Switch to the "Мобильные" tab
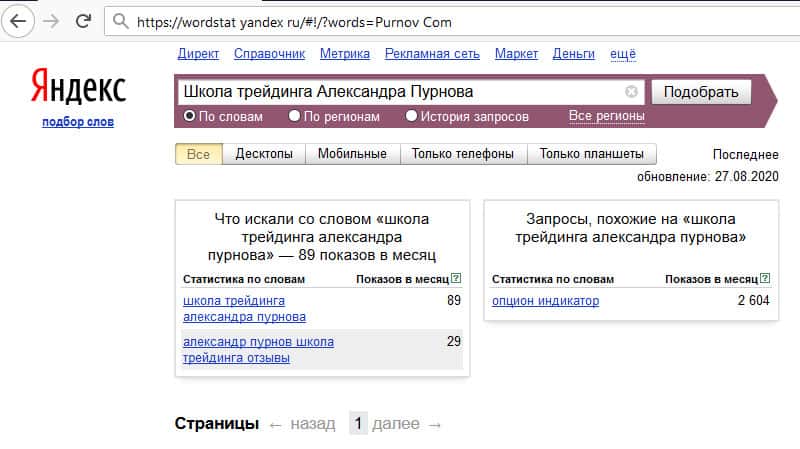800x449 pixels. point(352,154)
